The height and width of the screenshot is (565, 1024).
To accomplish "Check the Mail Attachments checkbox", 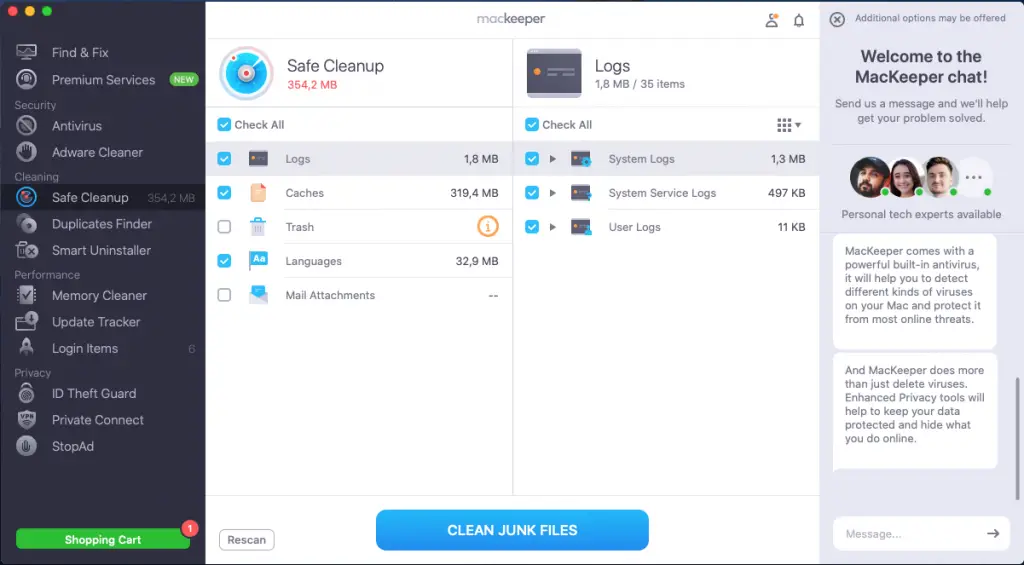I will click(224, 295).
